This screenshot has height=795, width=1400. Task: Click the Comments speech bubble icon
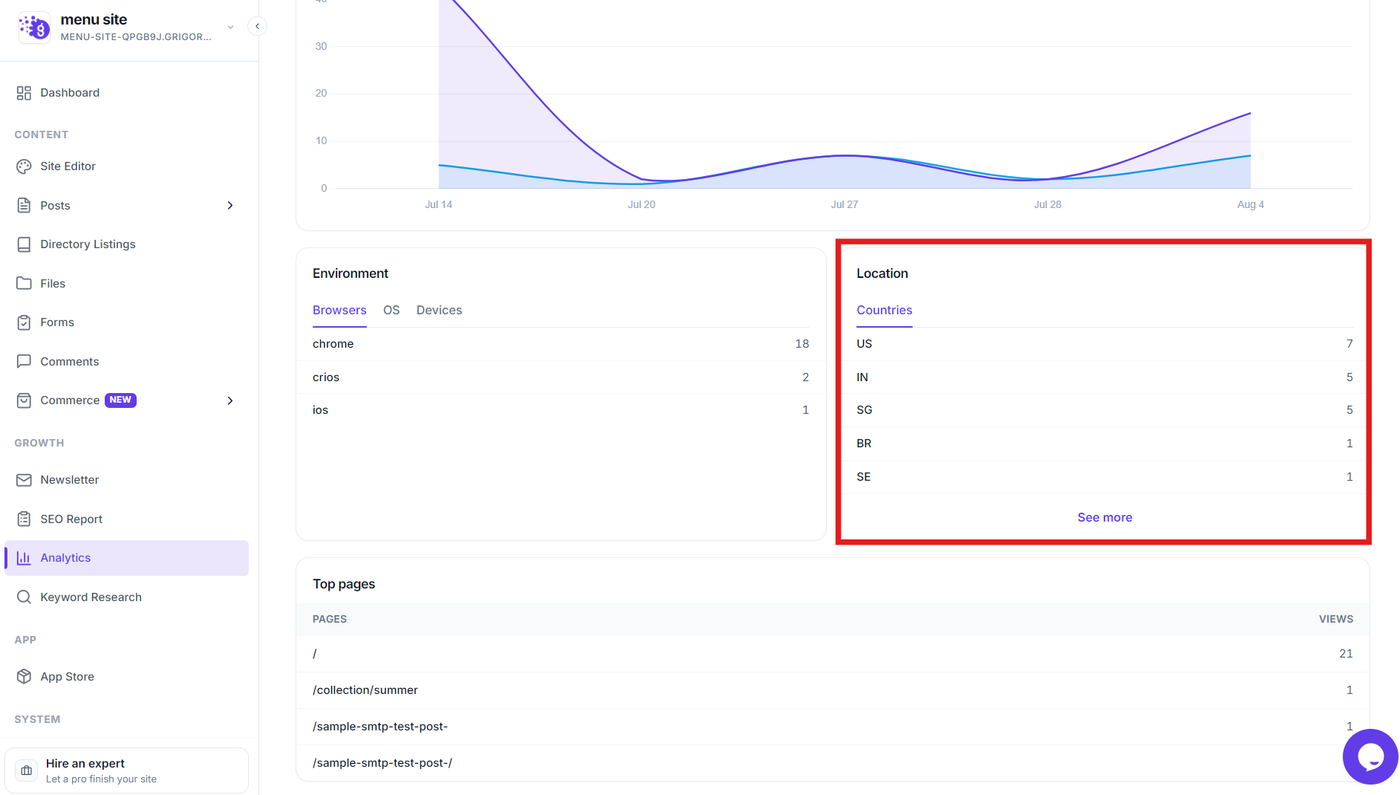(x=24, y=361)
